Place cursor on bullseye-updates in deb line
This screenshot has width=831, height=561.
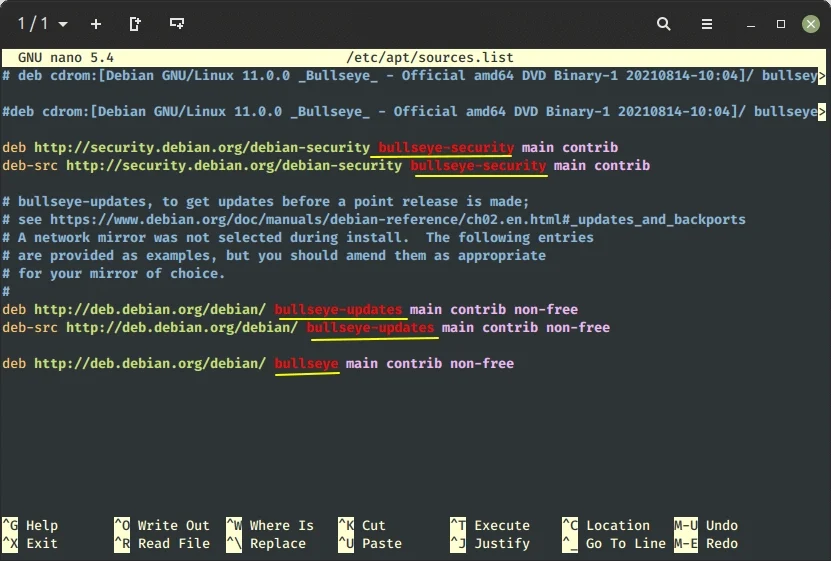click(338, 309)
